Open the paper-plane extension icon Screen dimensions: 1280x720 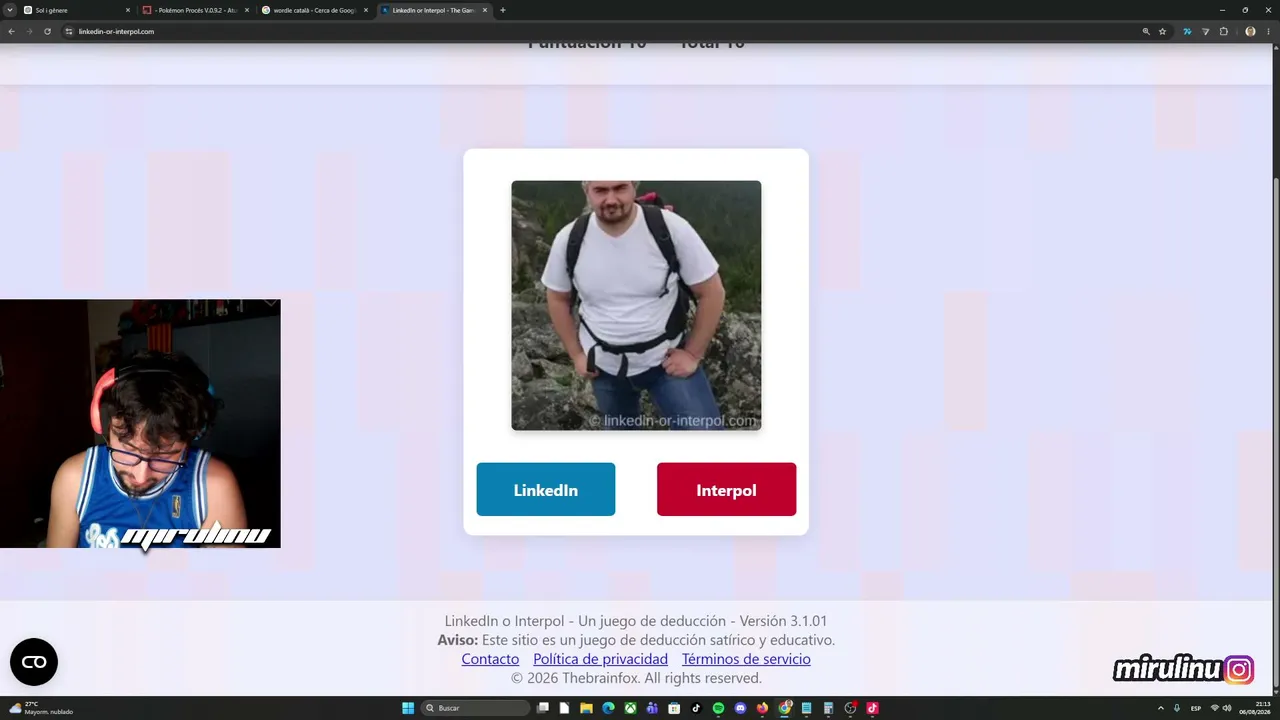point(1205,31)
